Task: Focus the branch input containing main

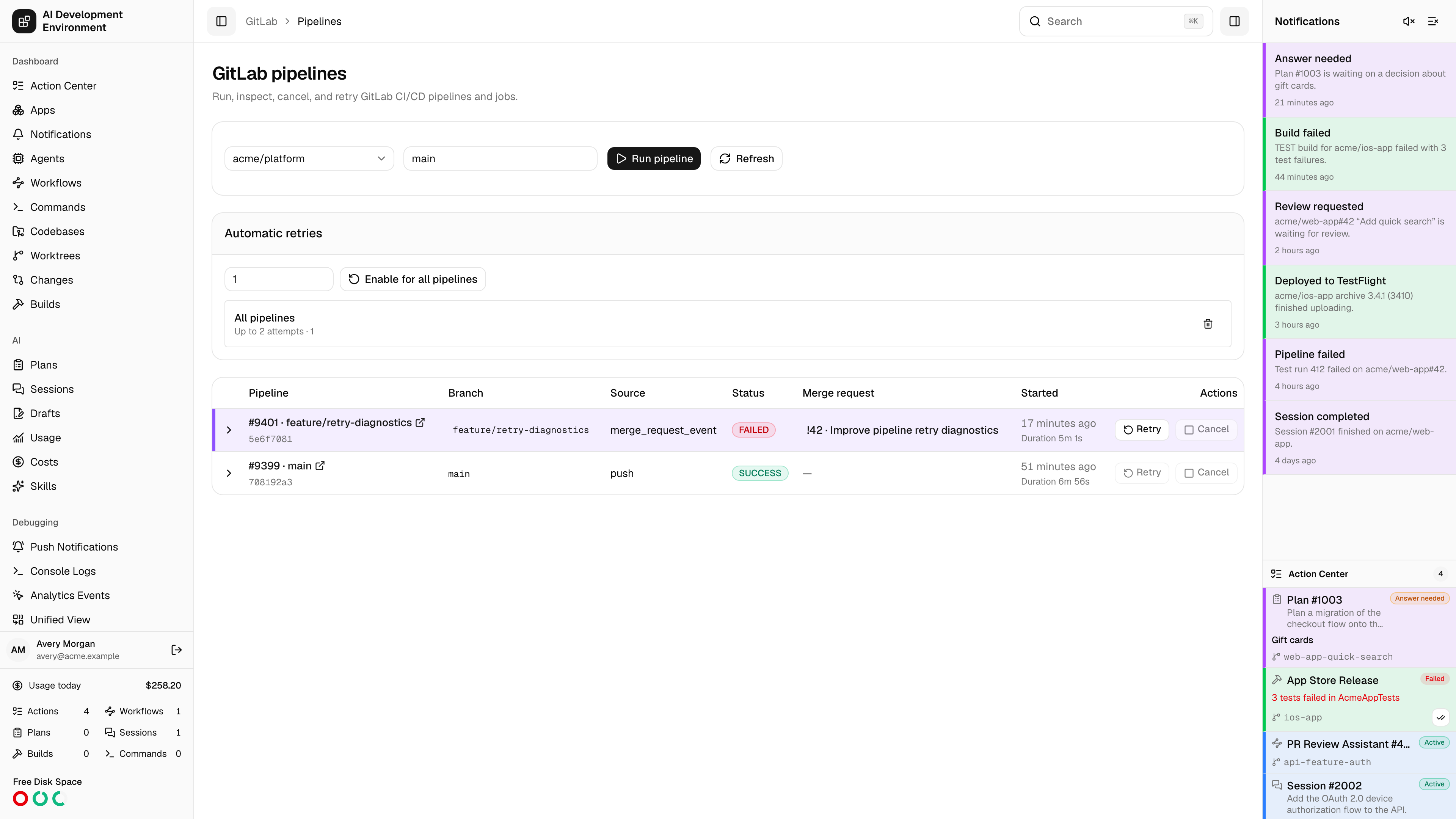Action: coord(500,159)
